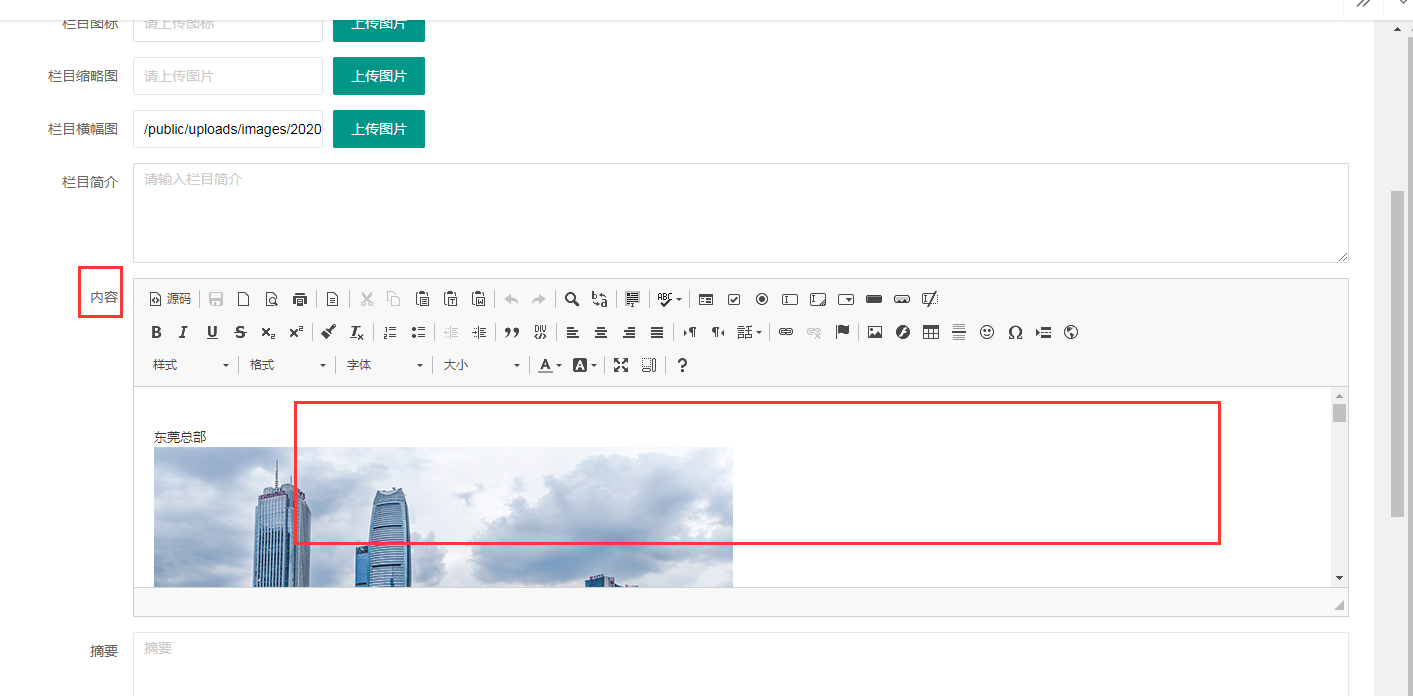The image size is (1413, 696).
Task: Toggle Block Quote formatting
Action: (x=512, y=332)
